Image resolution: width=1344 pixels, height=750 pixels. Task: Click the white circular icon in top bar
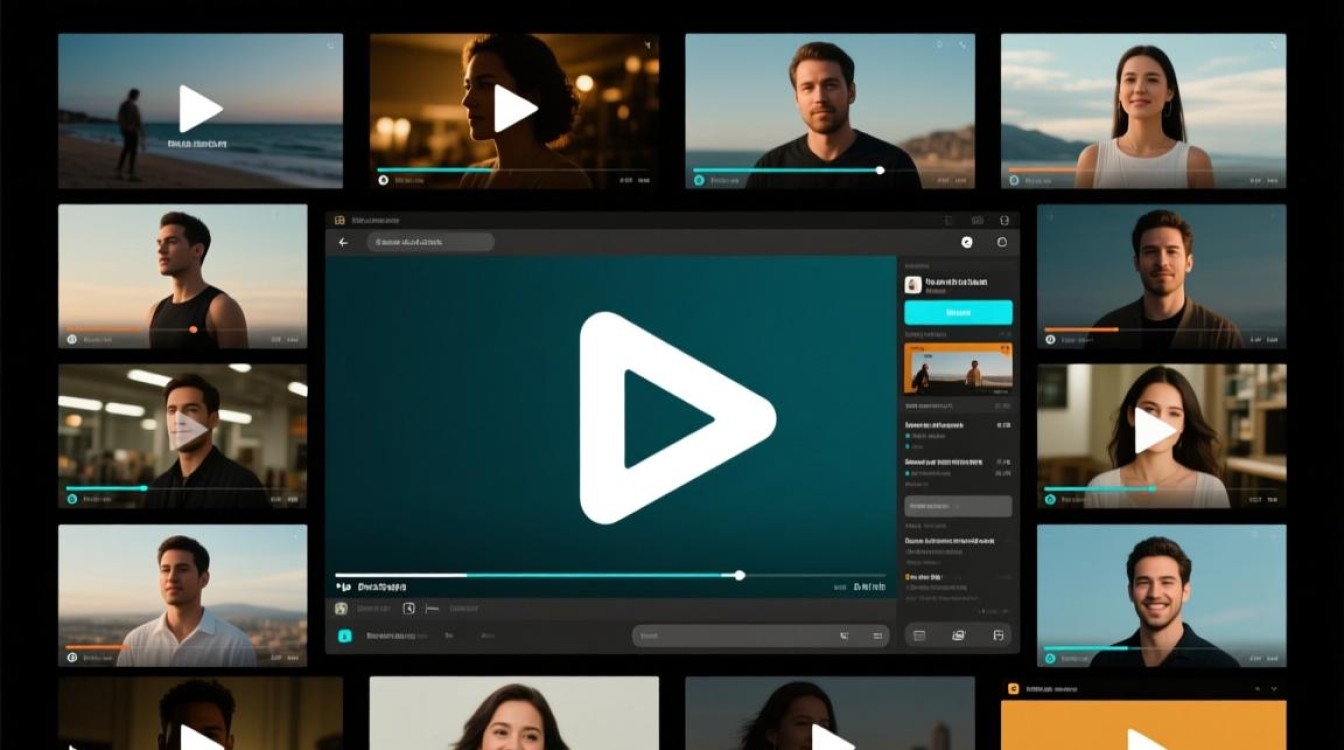point(967,242)
